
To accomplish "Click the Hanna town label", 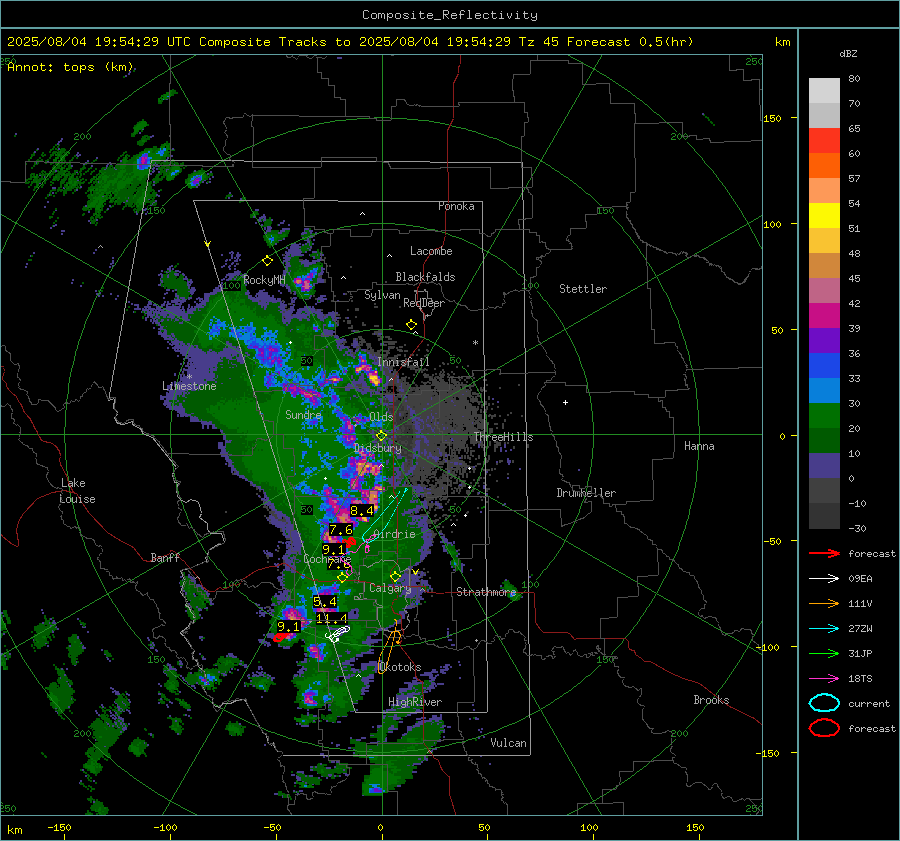I will 699,446.
